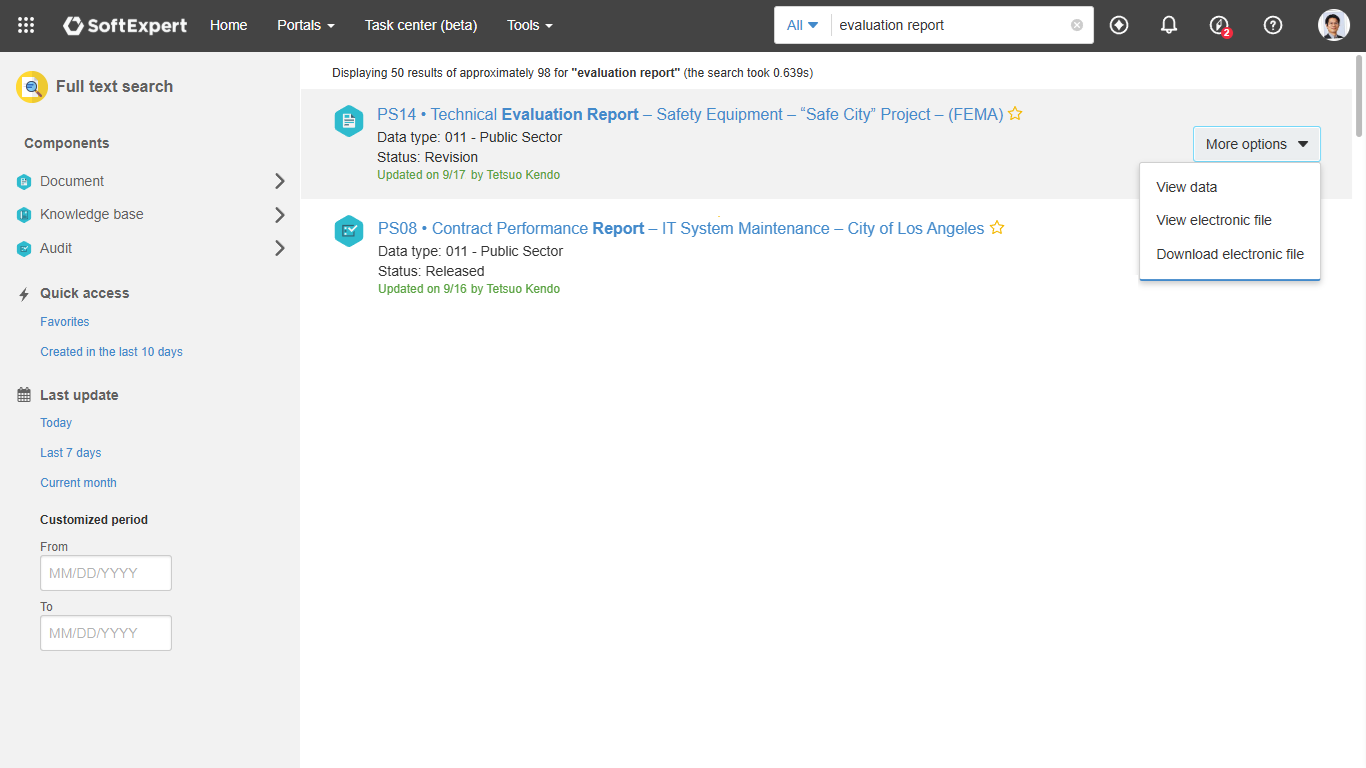The image size is (1366, 768).
Task: Filter last update by Current month
Action: click(78, 483)
